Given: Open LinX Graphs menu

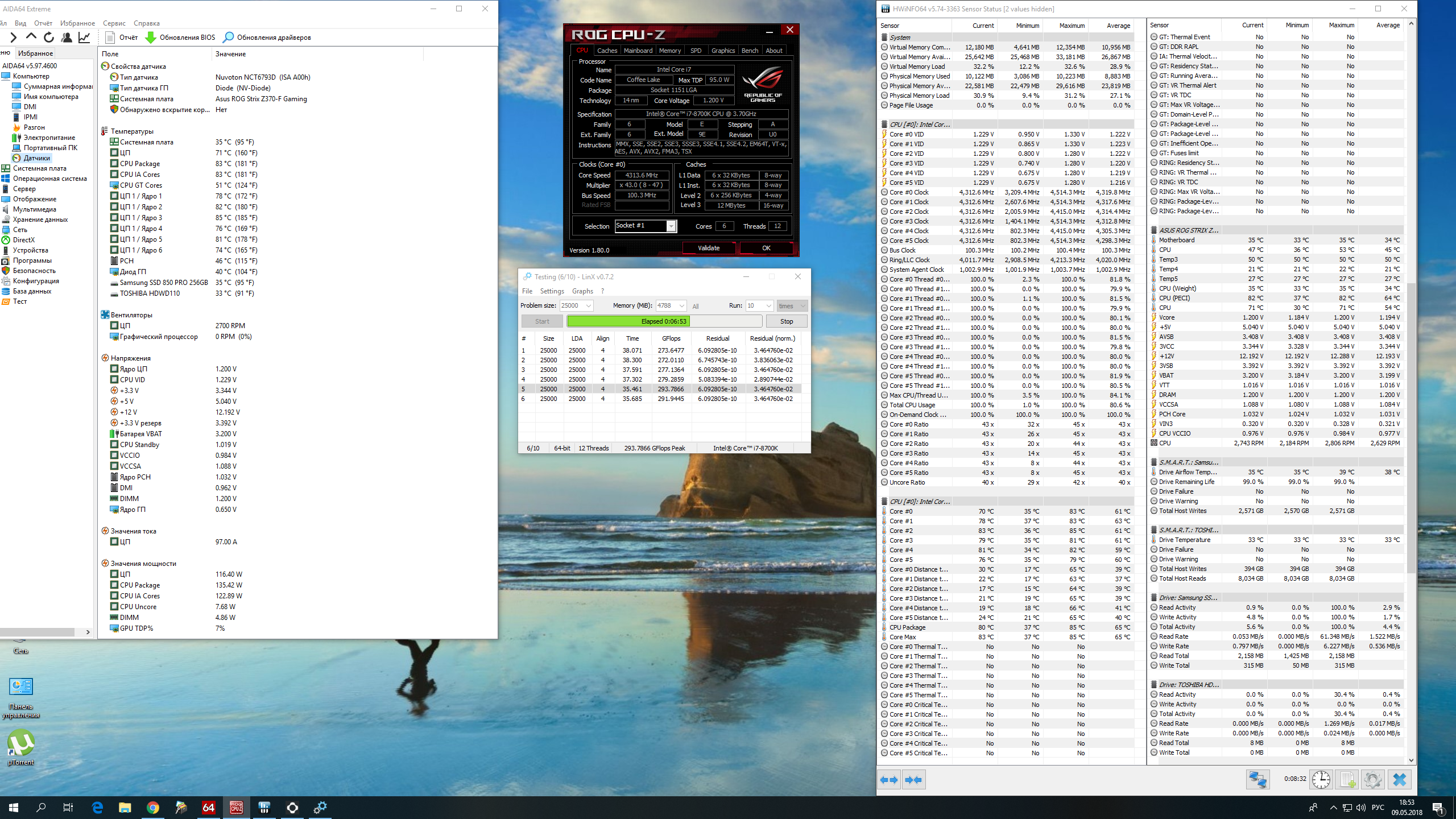Looking at the screenshot, I should [x=582, y=291].
